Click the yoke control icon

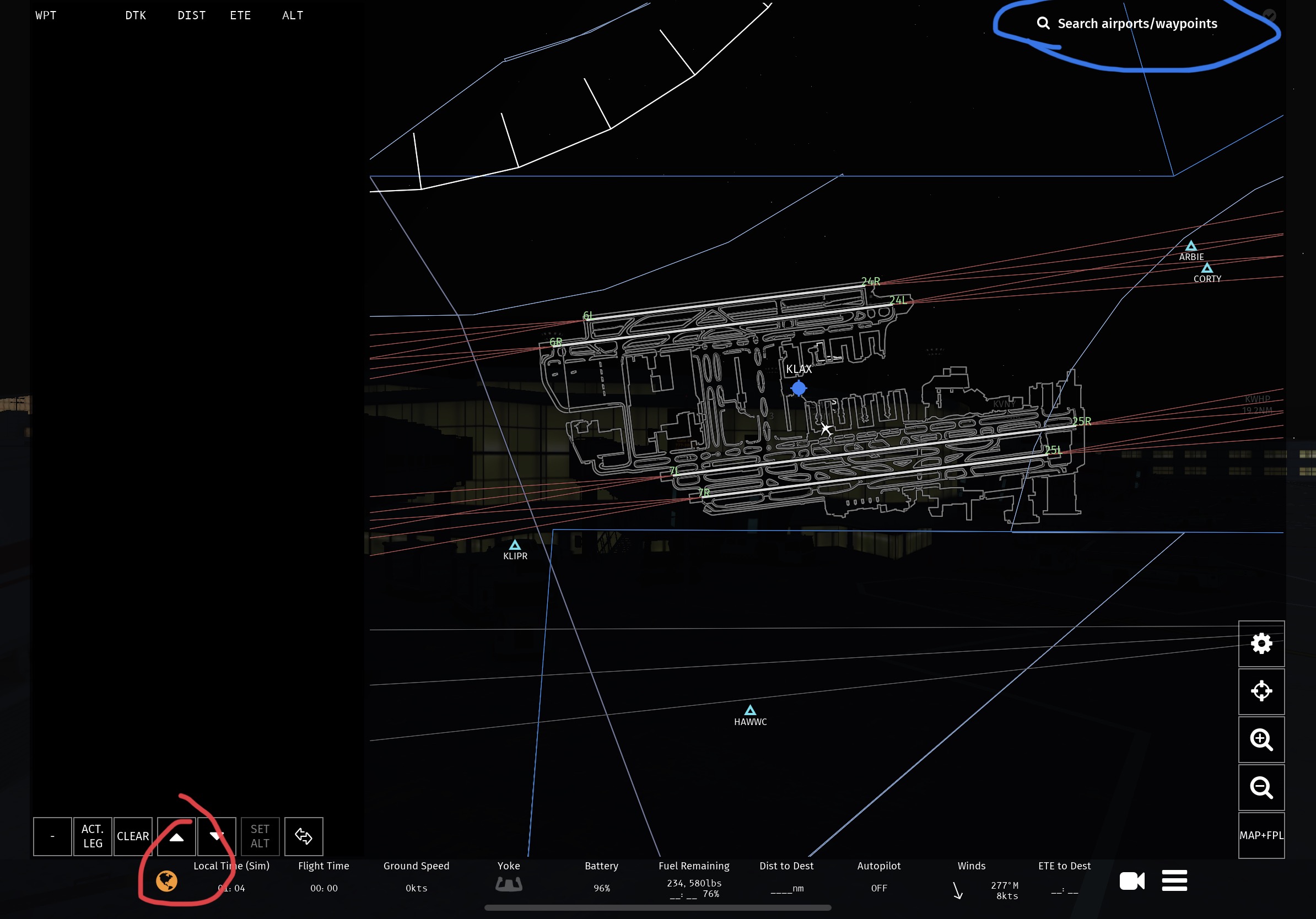(509, 884)
